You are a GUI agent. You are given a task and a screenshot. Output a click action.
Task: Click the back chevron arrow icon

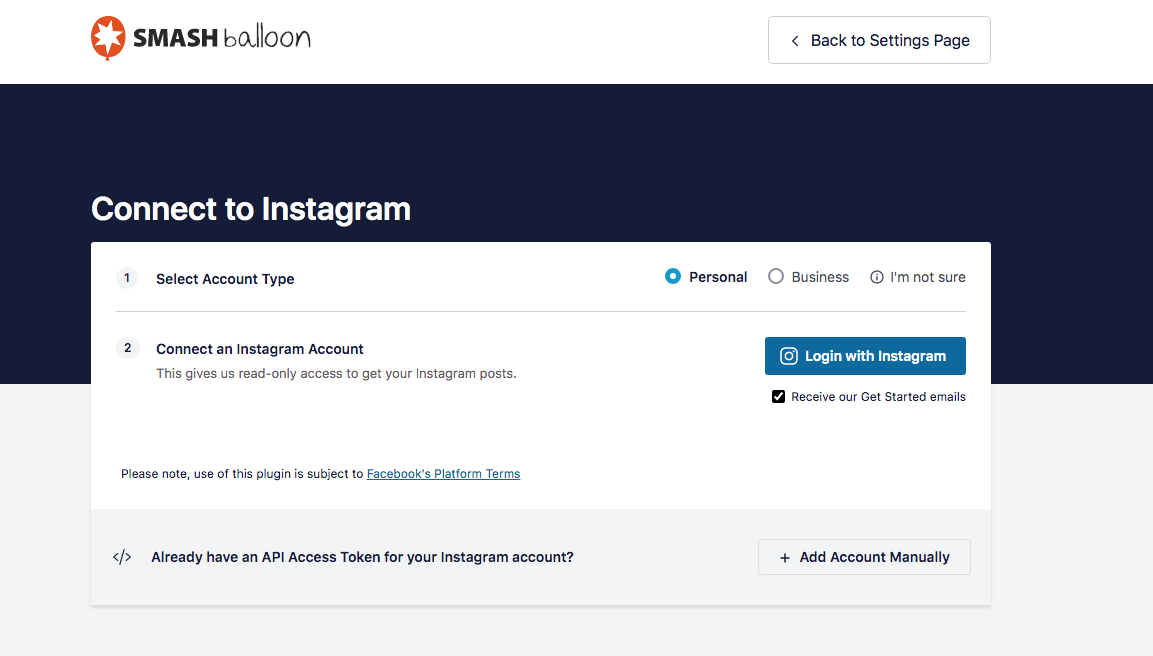795,41
